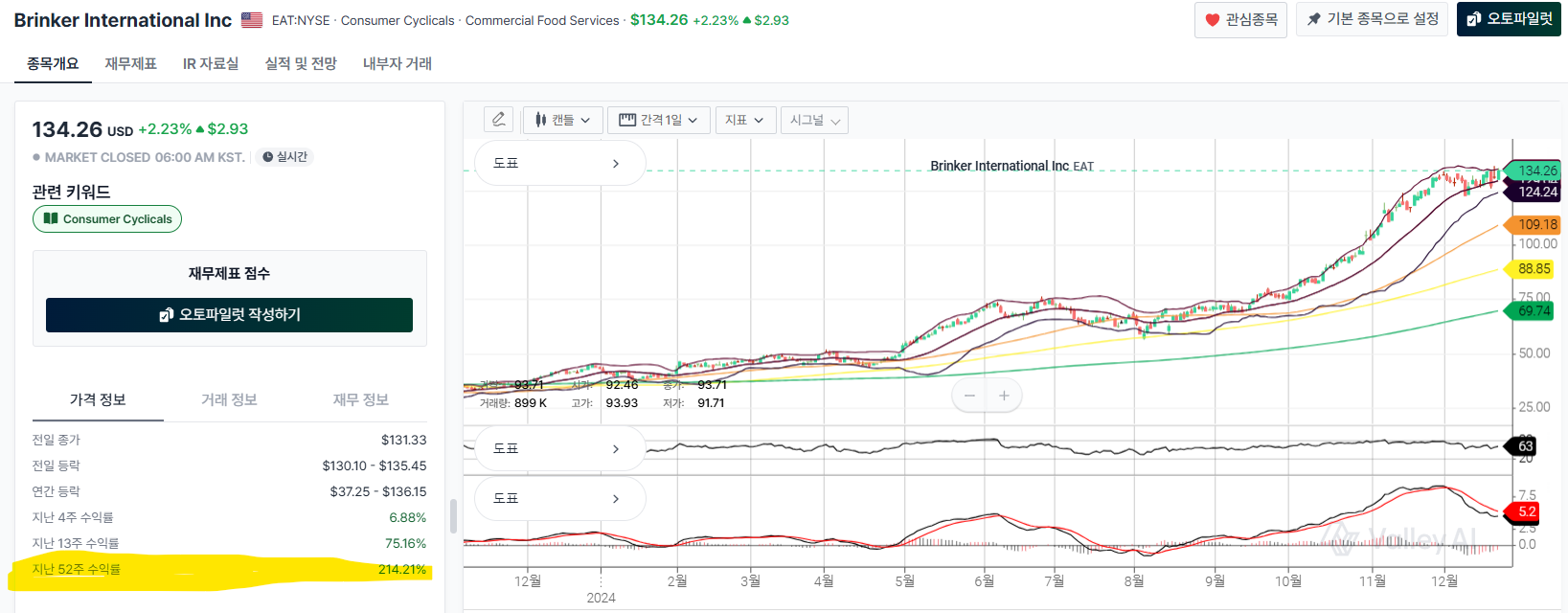Image resolution: width=1568 pixels, height=613 pixels.
Task: Open the 내부자 거래 tab
Action: 397,63
